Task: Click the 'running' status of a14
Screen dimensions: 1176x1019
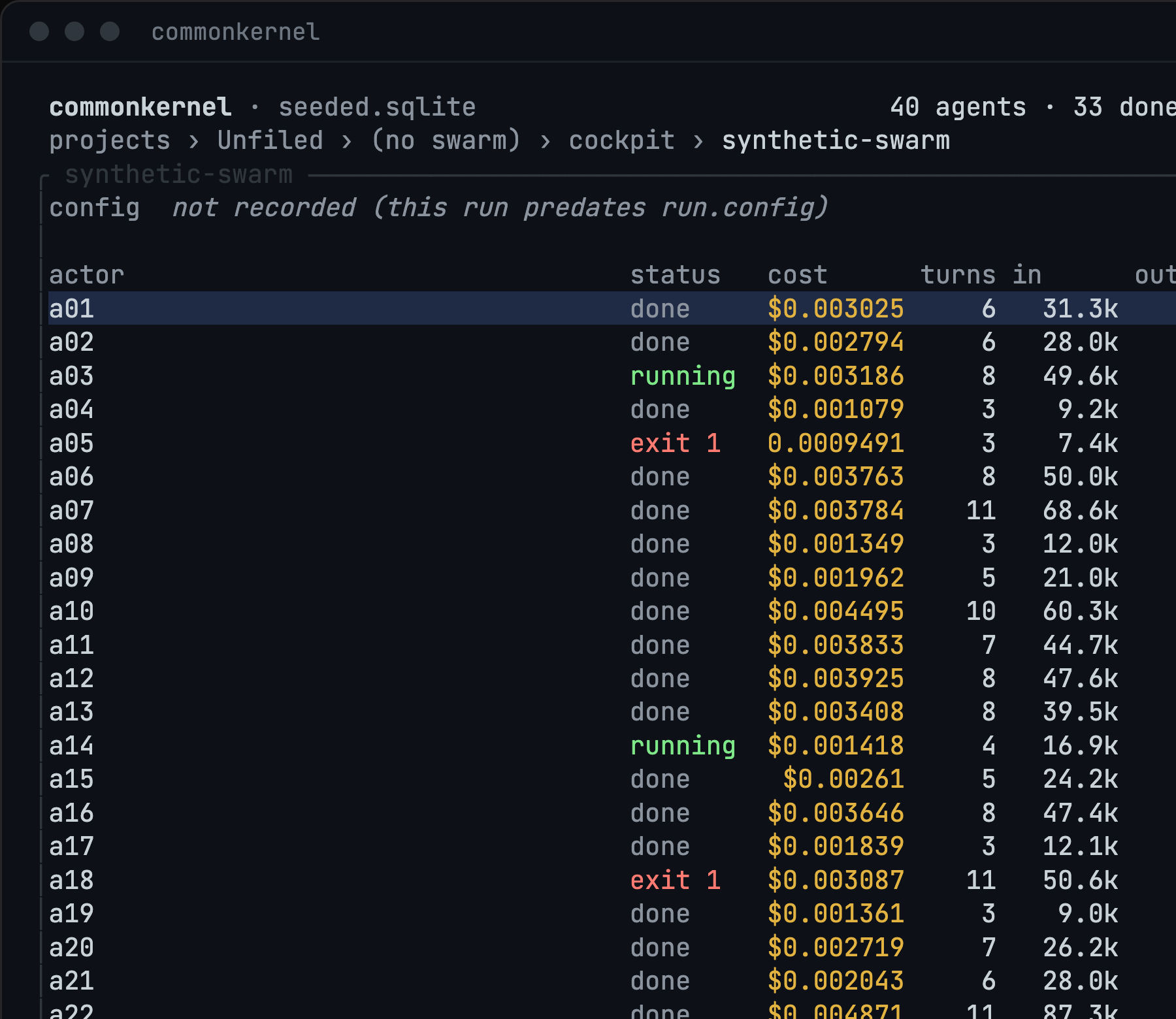Action: 683,746
